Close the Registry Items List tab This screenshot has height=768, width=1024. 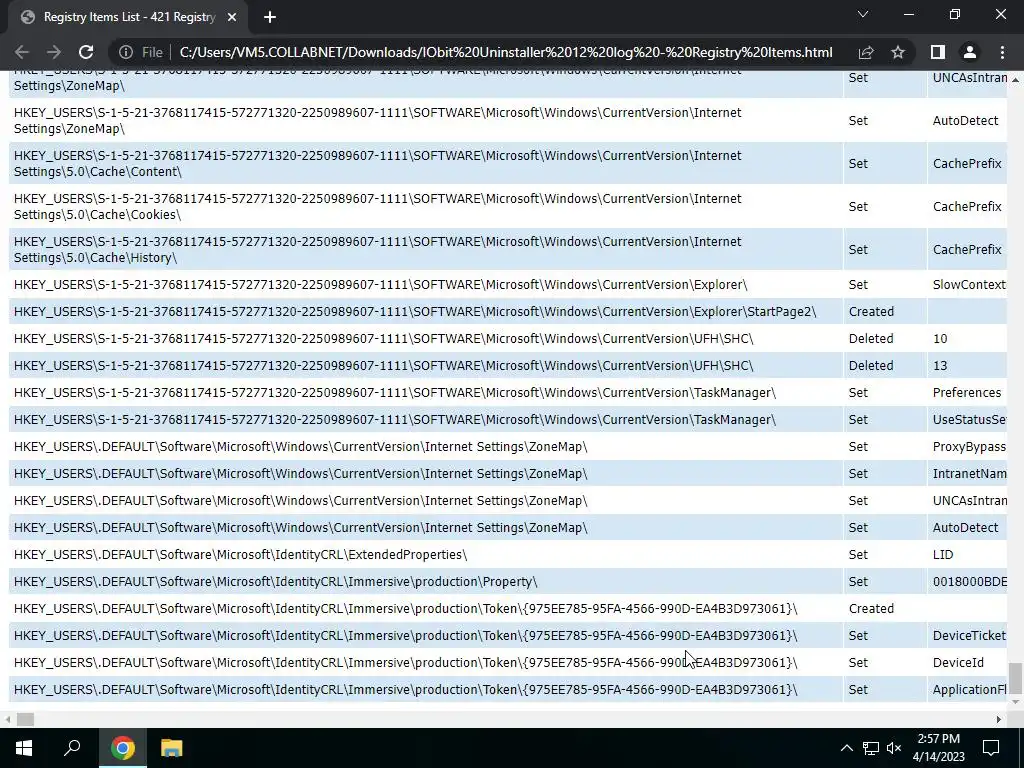(232, 18)
